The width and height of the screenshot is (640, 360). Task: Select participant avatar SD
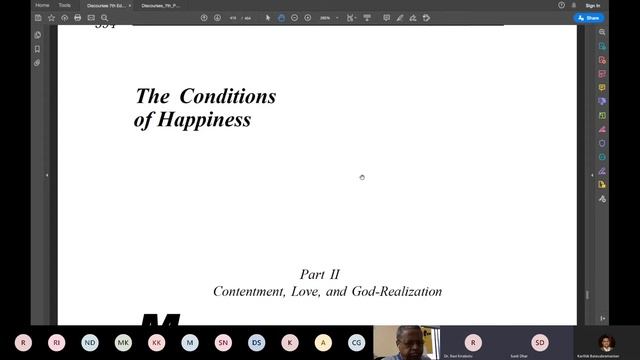(x=540, y=343)
